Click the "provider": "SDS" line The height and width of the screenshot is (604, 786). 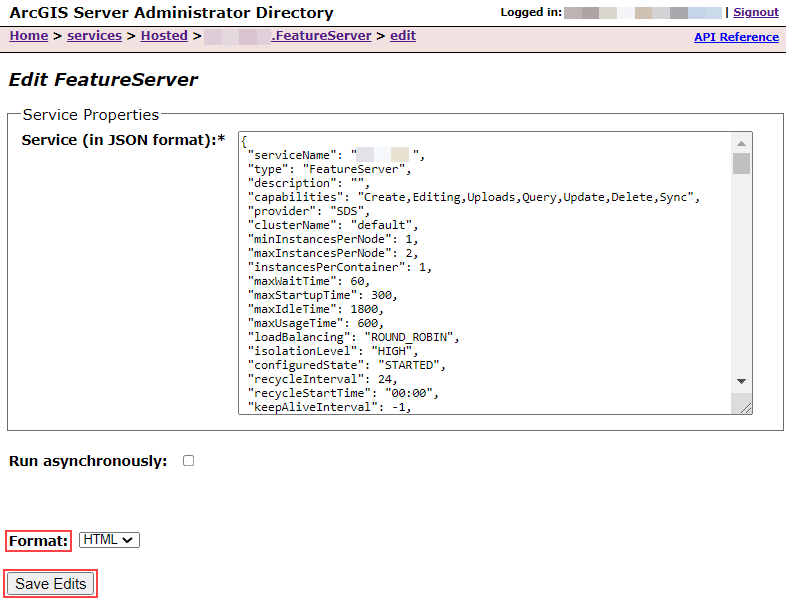click(309, 211)
